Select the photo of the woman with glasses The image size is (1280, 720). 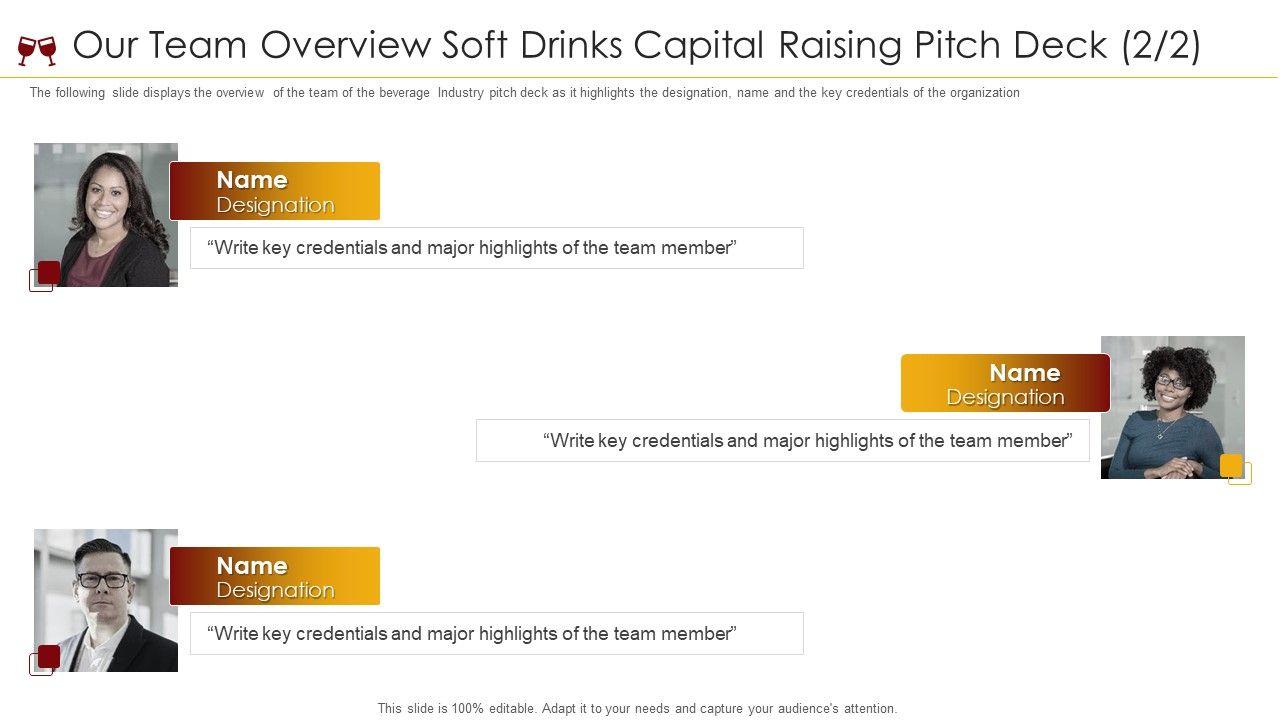[x=1172, y=405]
